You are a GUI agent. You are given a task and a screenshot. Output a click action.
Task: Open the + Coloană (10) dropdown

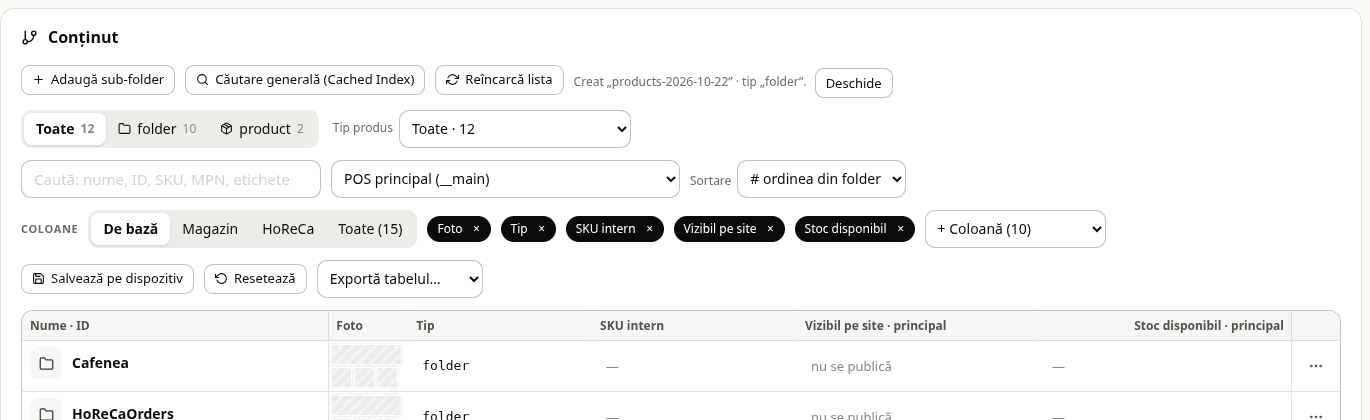click(1015, 229)
